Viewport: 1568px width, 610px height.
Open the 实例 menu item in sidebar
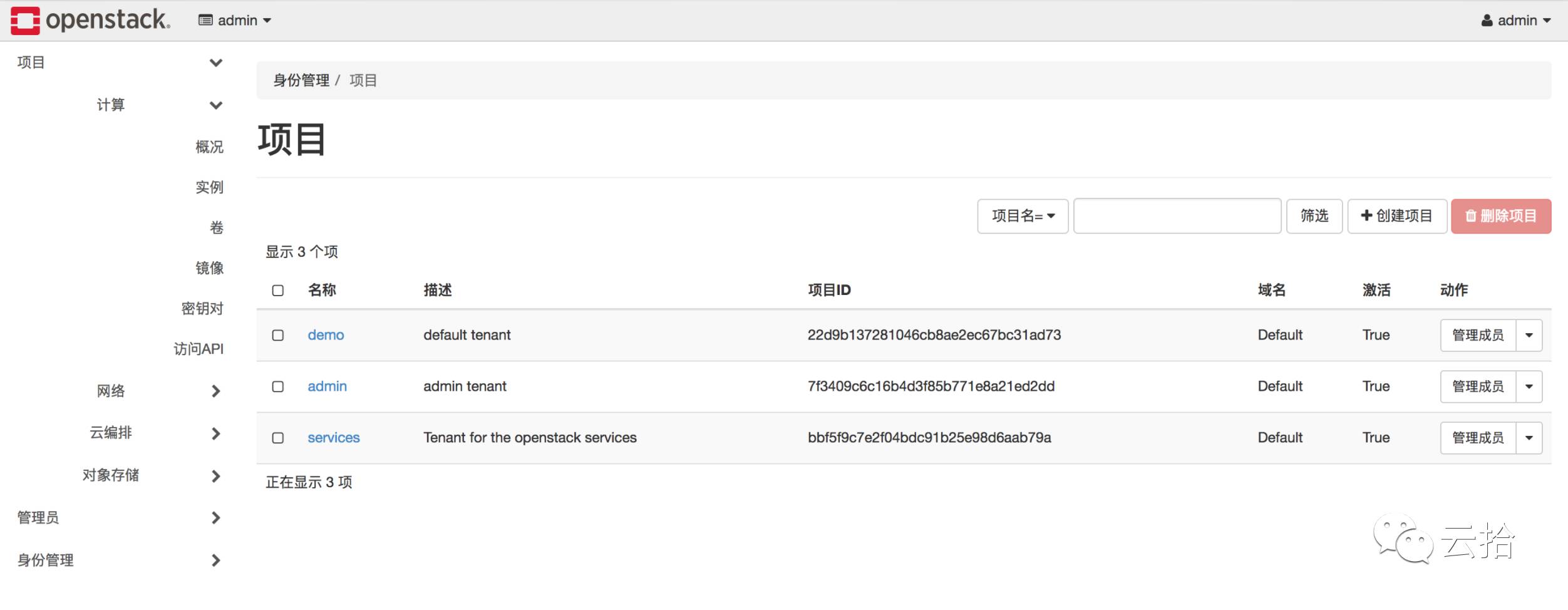(209, 187)
